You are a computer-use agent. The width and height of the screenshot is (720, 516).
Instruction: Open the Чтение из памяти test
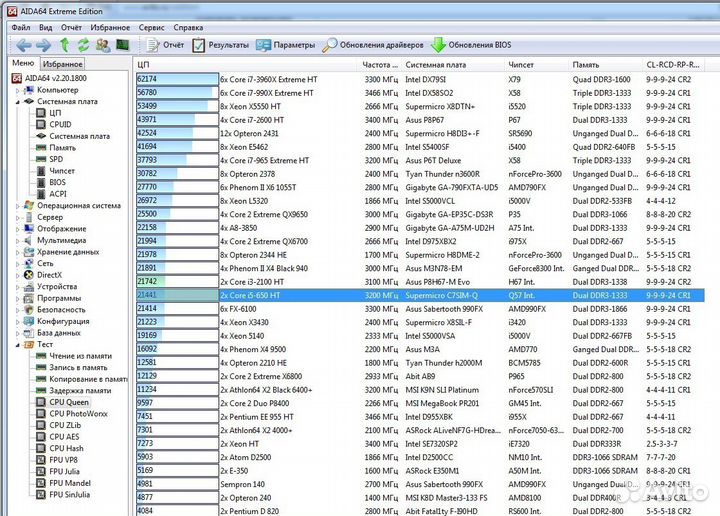(x=74, y=356)
